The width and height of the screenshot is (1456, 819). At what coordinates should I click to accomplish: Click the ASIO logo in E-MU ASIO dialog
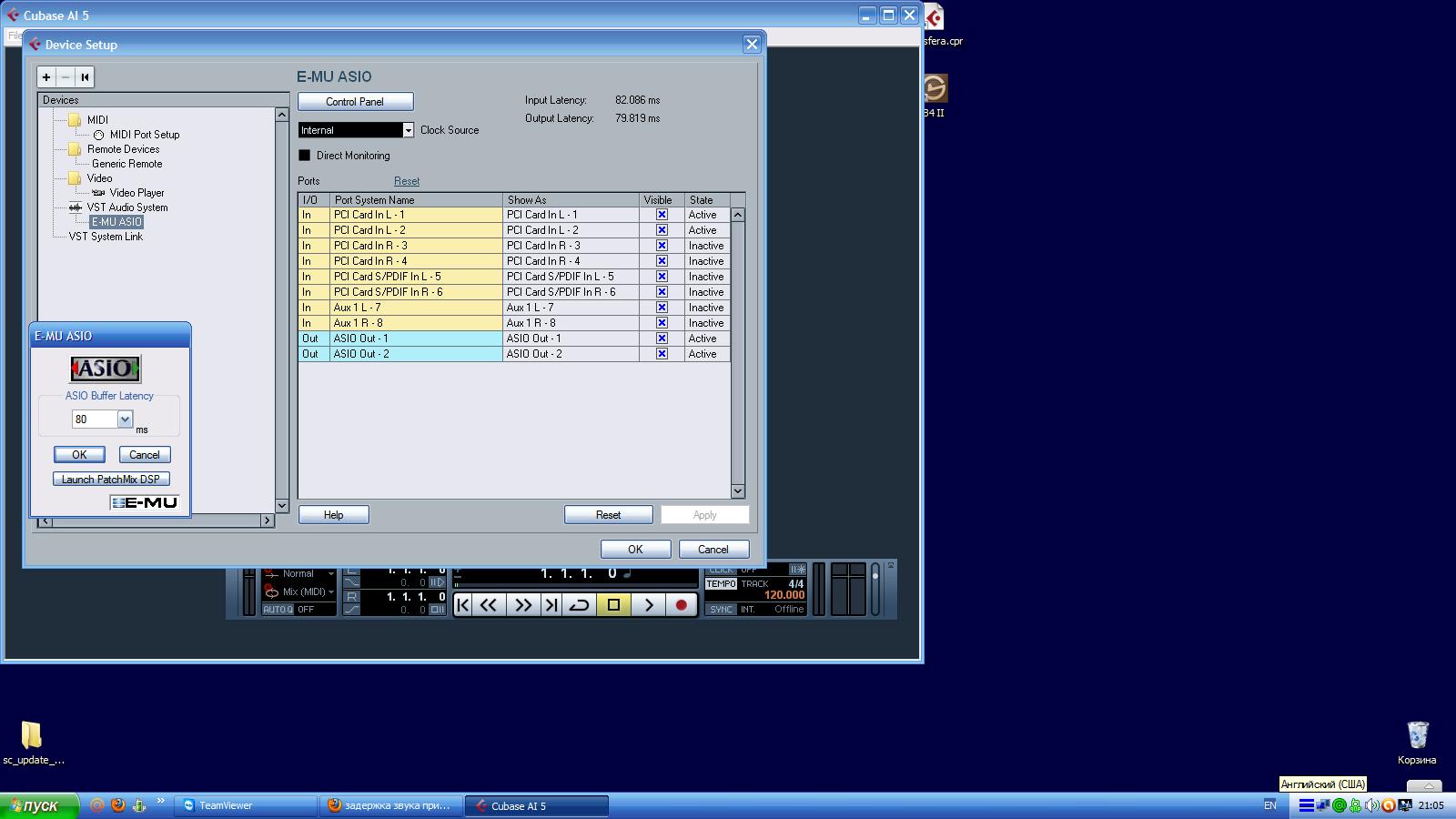click(x=106, y=369)
